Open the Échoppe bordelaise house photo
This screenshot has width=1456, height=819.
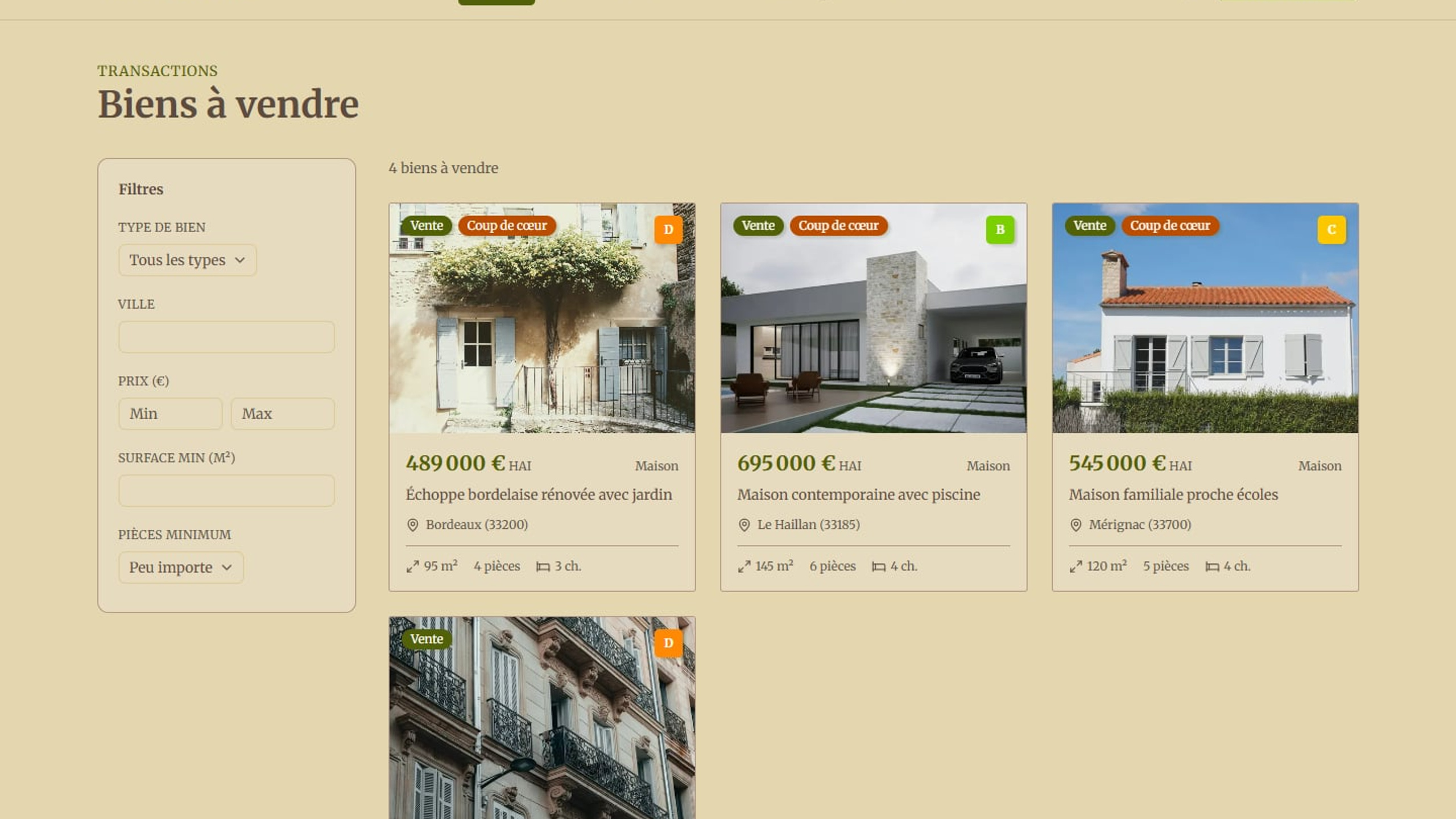[542, 318]
